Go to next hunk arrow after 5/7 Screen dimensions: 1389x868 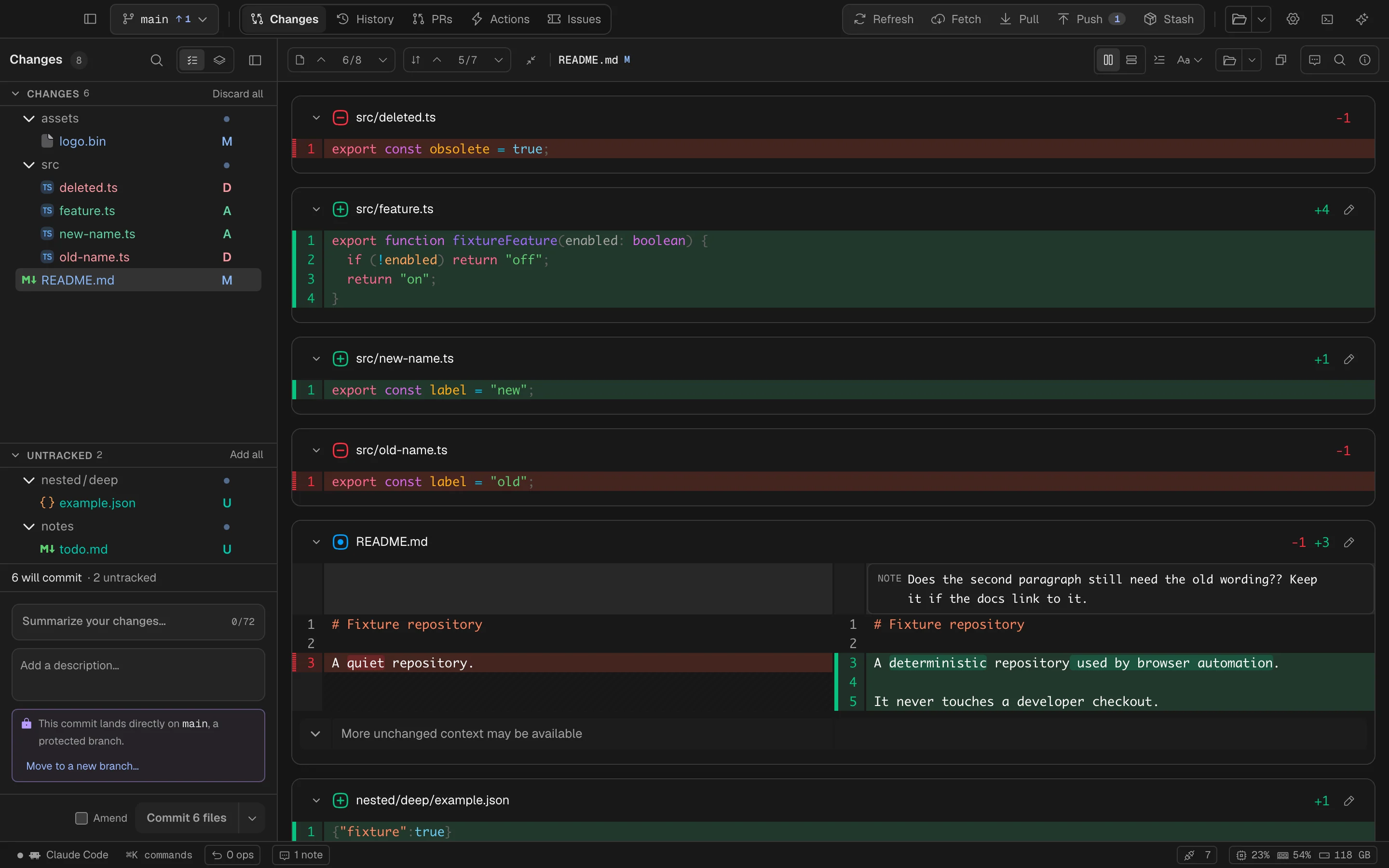[x=499, y=60]
